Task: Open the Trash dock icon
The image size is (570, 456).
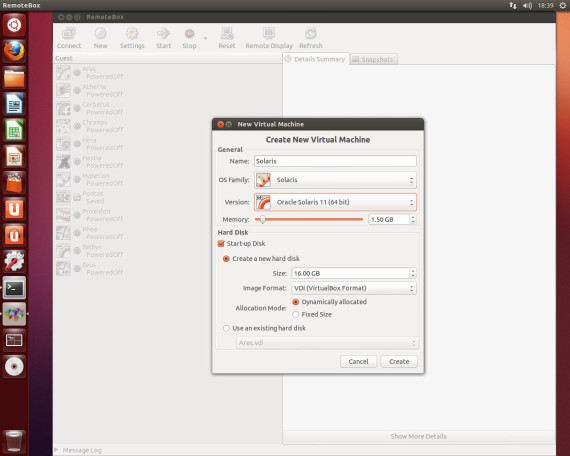Action: (14, 442)
